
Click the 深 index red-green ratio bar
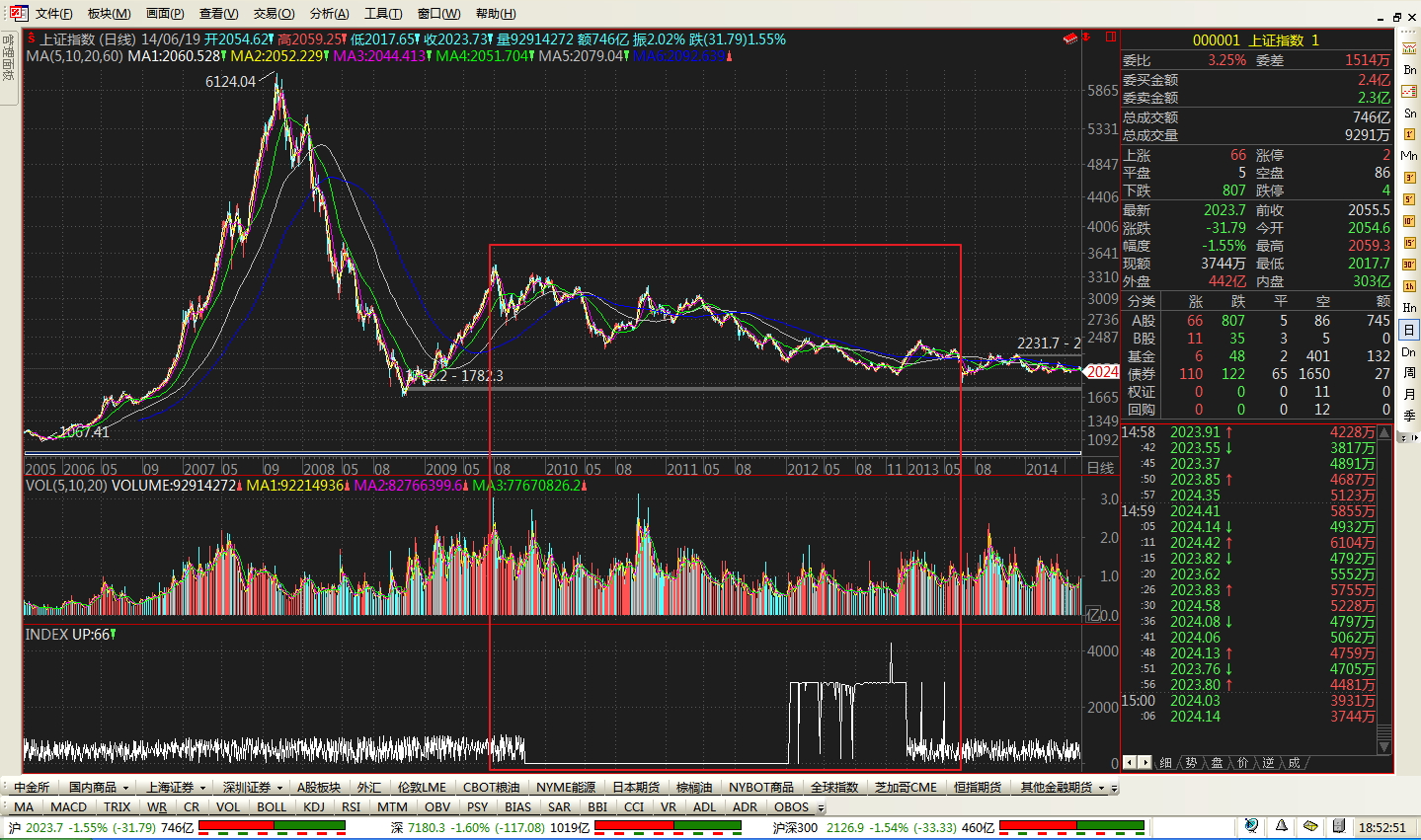[x=669, y=826]
